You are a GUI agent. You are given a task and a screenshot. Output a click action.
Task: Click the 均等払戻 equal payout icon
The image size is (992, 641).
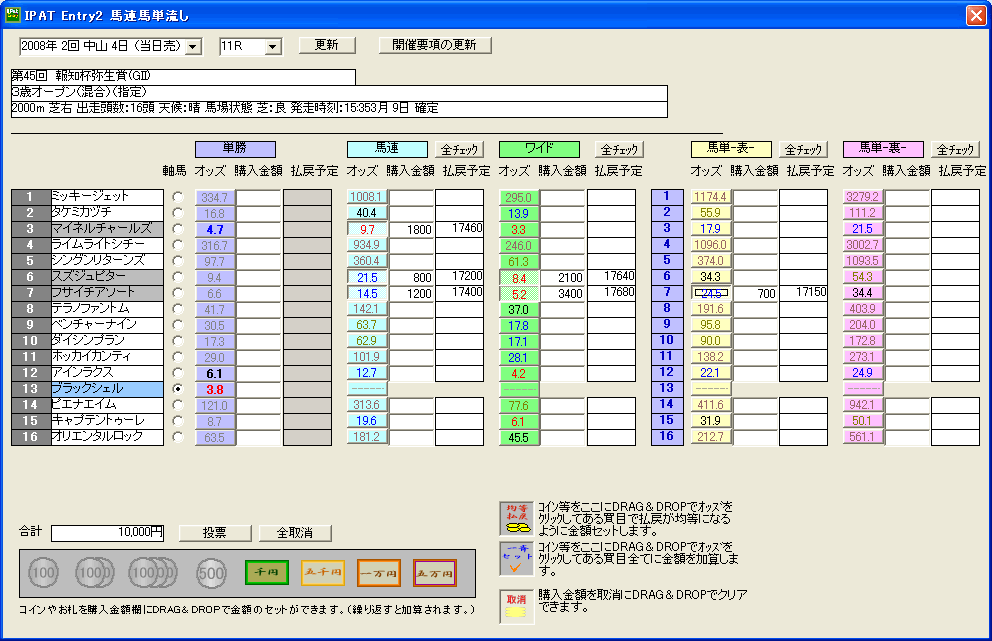517,518
